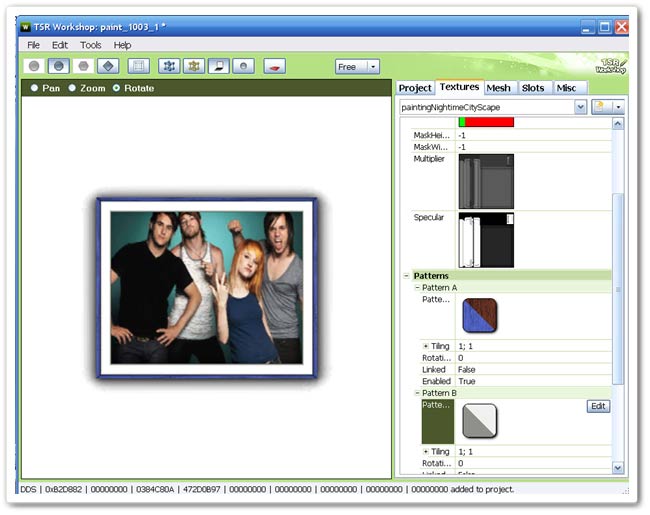650x515 pixels.
Task: Click the Edit button for Pattern B
Action: tap(598, 406)
